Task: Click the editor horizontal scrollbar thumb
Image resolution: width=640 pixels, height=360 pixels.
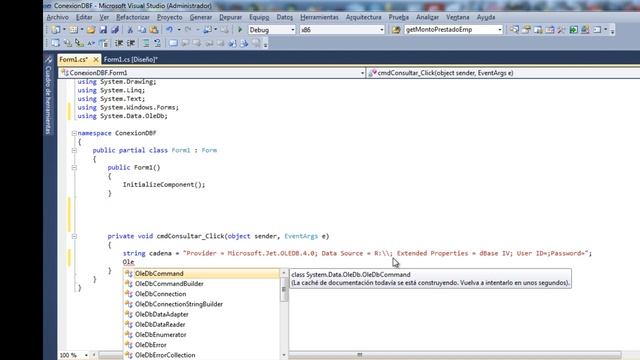Action: pos(360,355)
